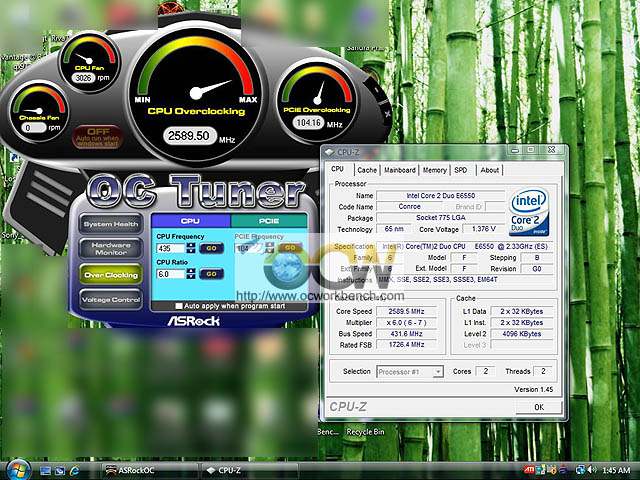640x480 pixels.
Task: Click Hardware Monitor button in OC Tuner
Action: coord(111,249)
